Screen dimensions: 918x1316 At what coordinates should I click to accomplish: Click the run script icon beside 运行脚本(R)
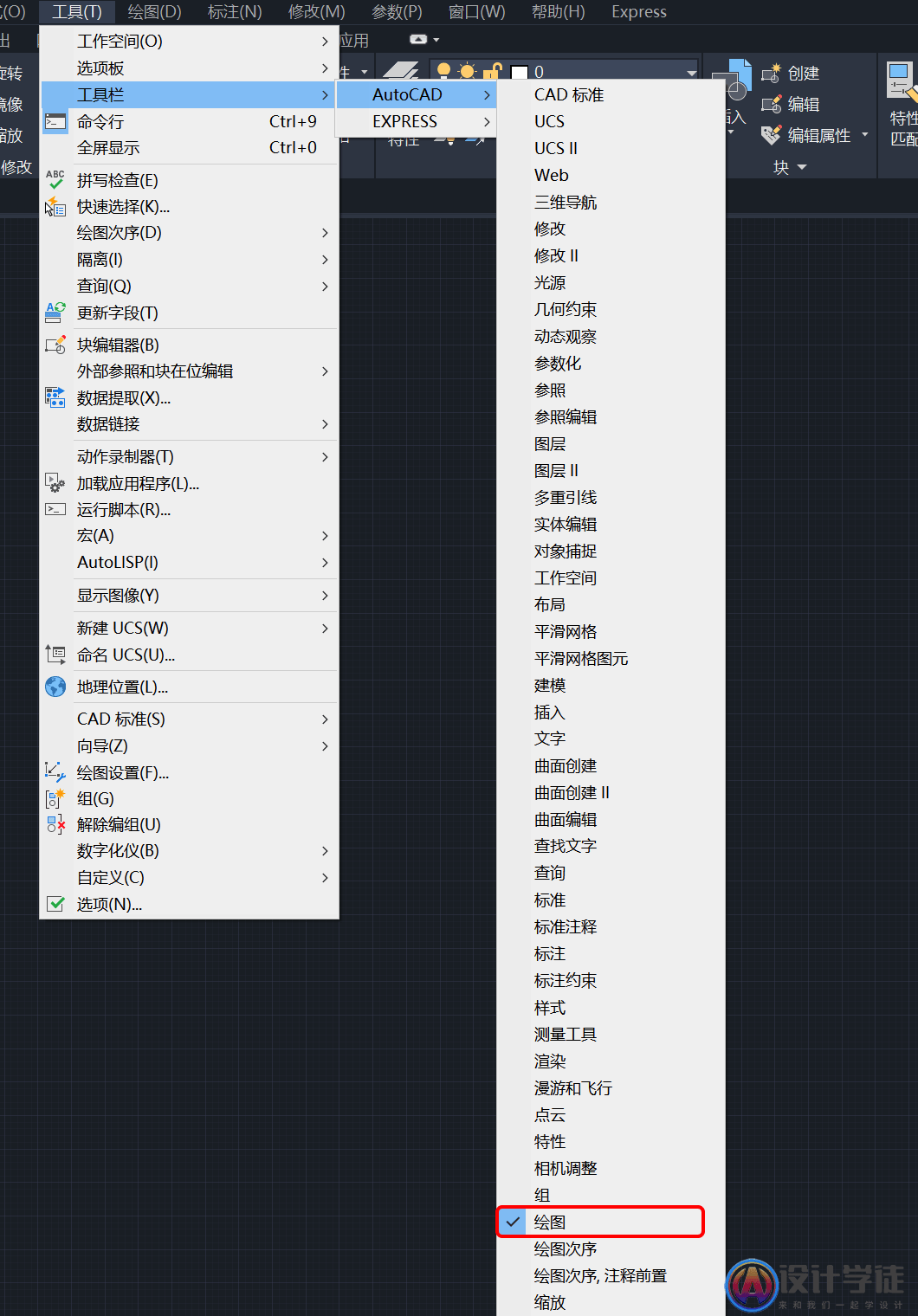55,509
